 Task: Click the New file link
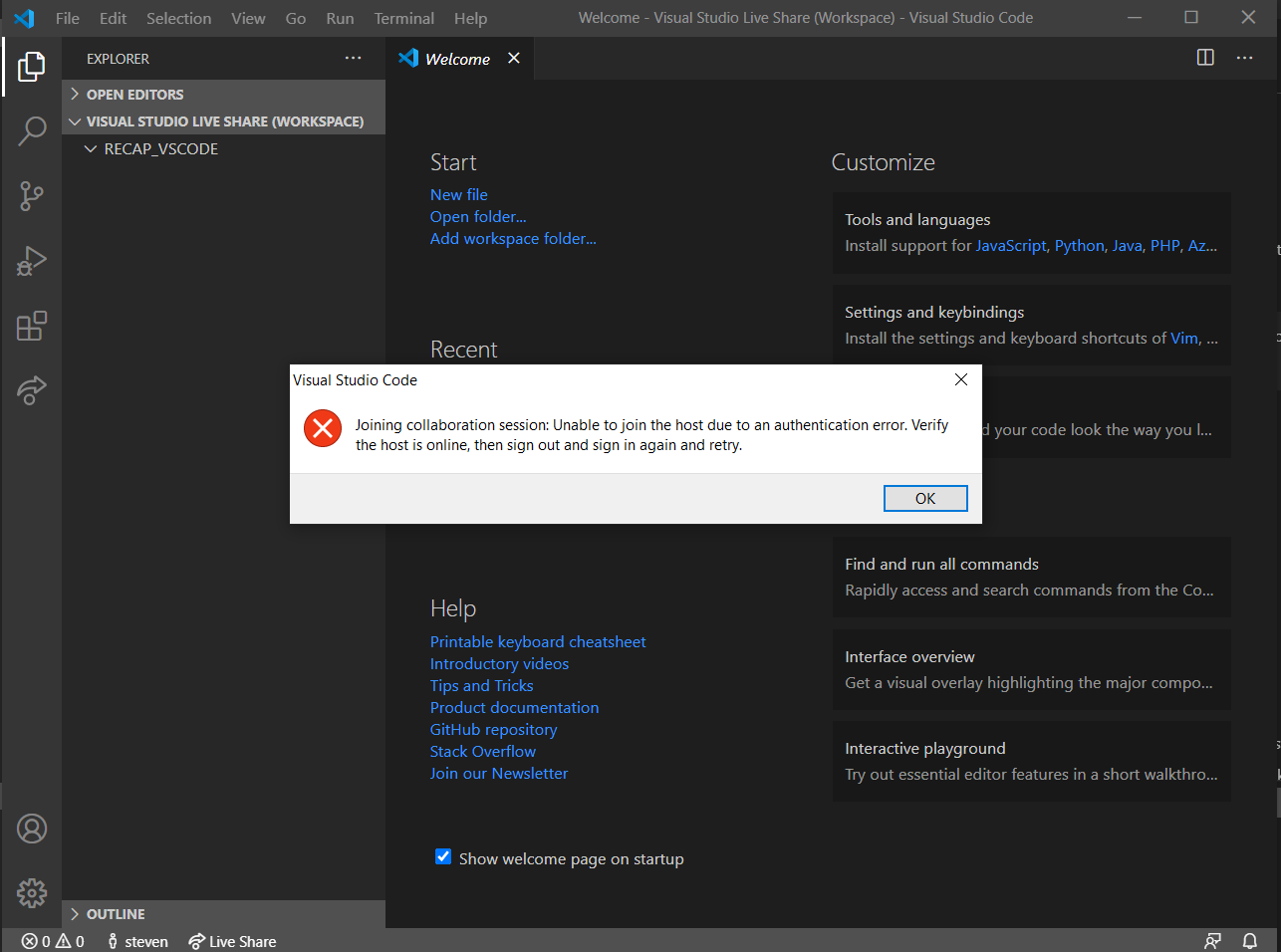459,194
